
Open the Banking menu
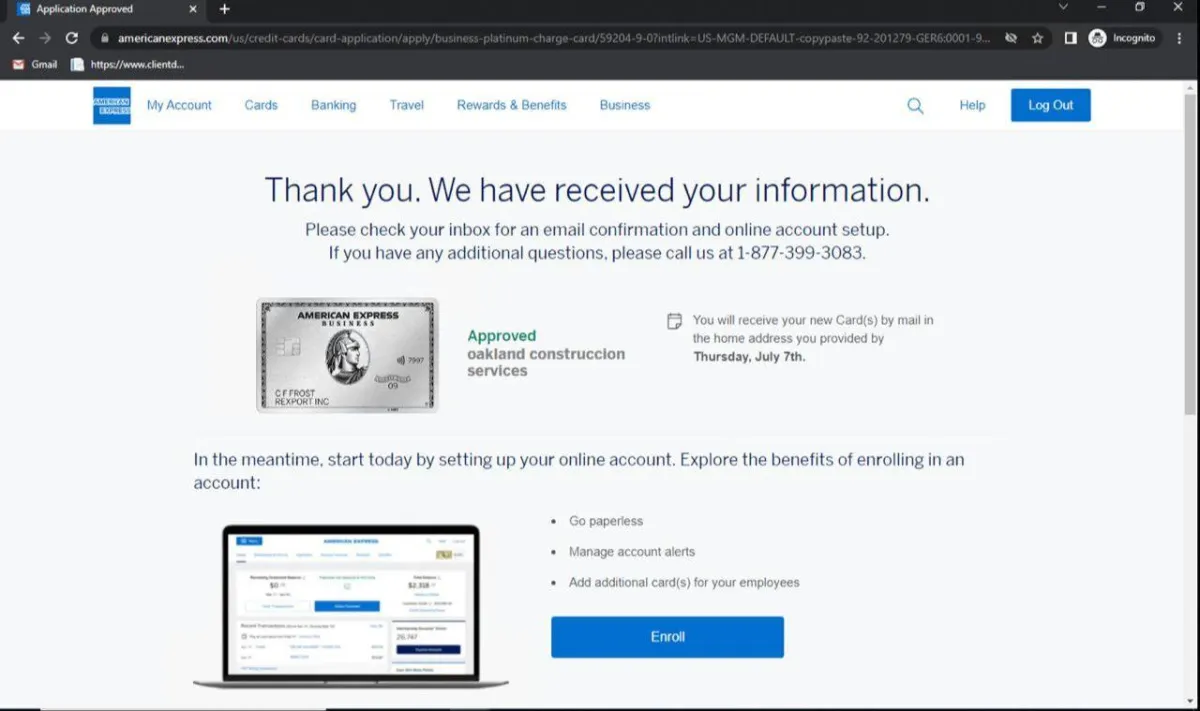(x=333, y=105)
